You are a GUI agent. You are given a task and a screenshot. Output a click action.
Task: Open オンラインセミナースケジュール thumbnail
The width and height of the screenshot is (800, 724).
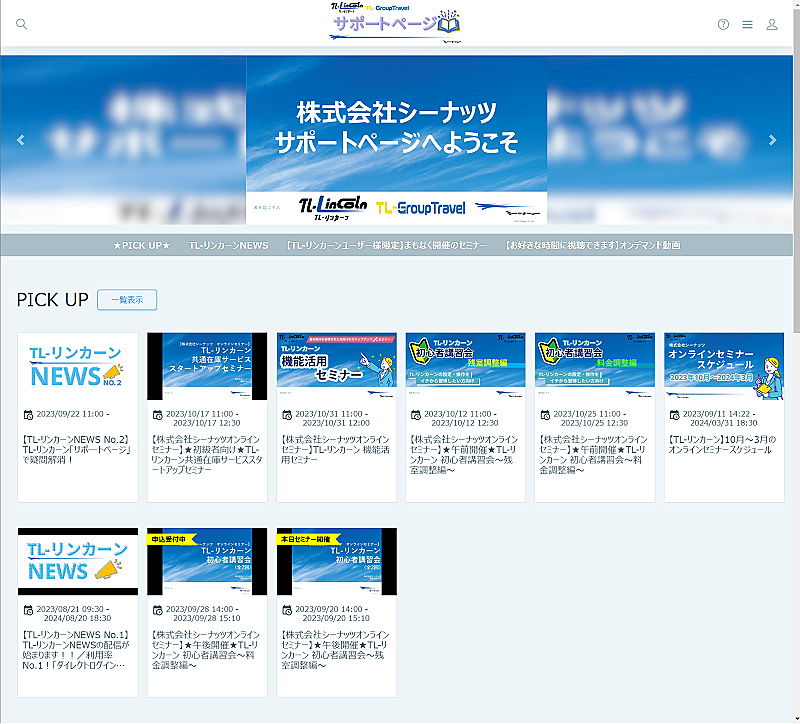click(x=724, y=366)
